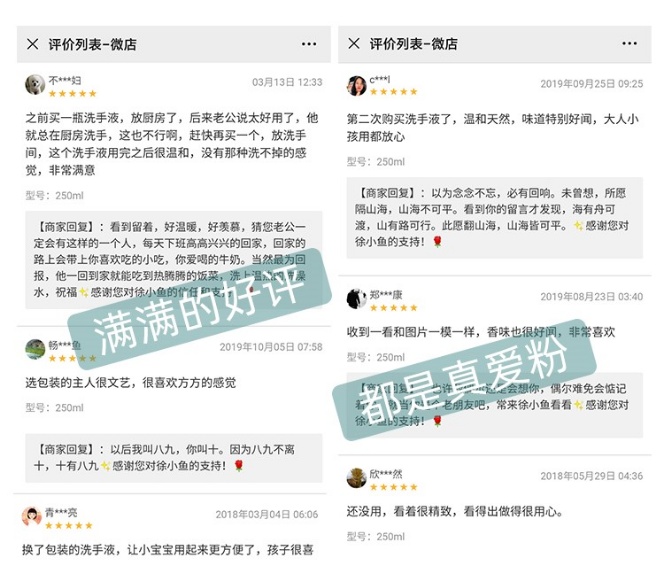This screenshot has width=656, height=581.
Task: Tap the avatar of user 青***亮
Action: 32,517
